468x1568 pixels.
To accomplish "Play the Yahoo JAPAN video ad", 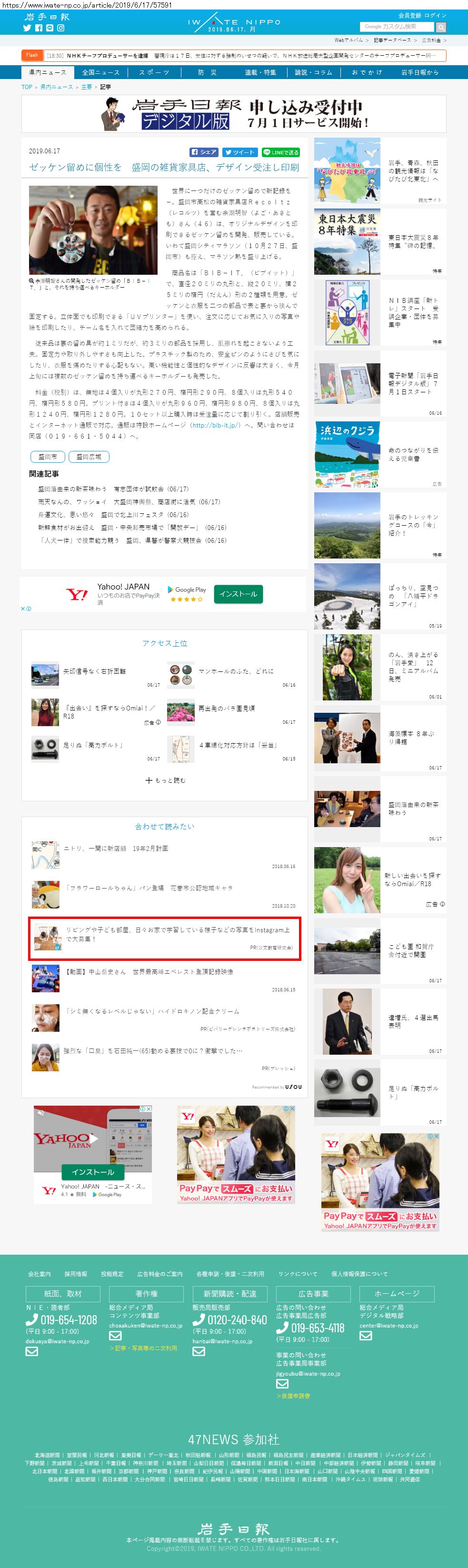I will 93,1138.
